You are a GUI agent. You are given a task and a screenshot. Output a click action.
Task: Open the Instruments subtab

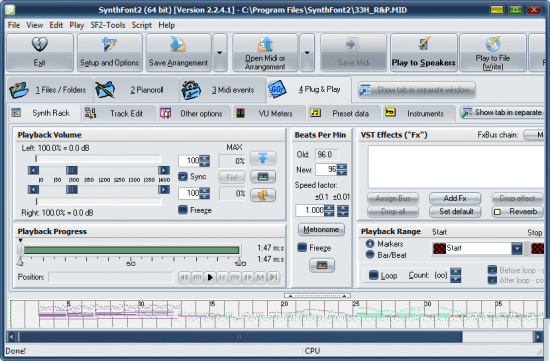[419, 113]
